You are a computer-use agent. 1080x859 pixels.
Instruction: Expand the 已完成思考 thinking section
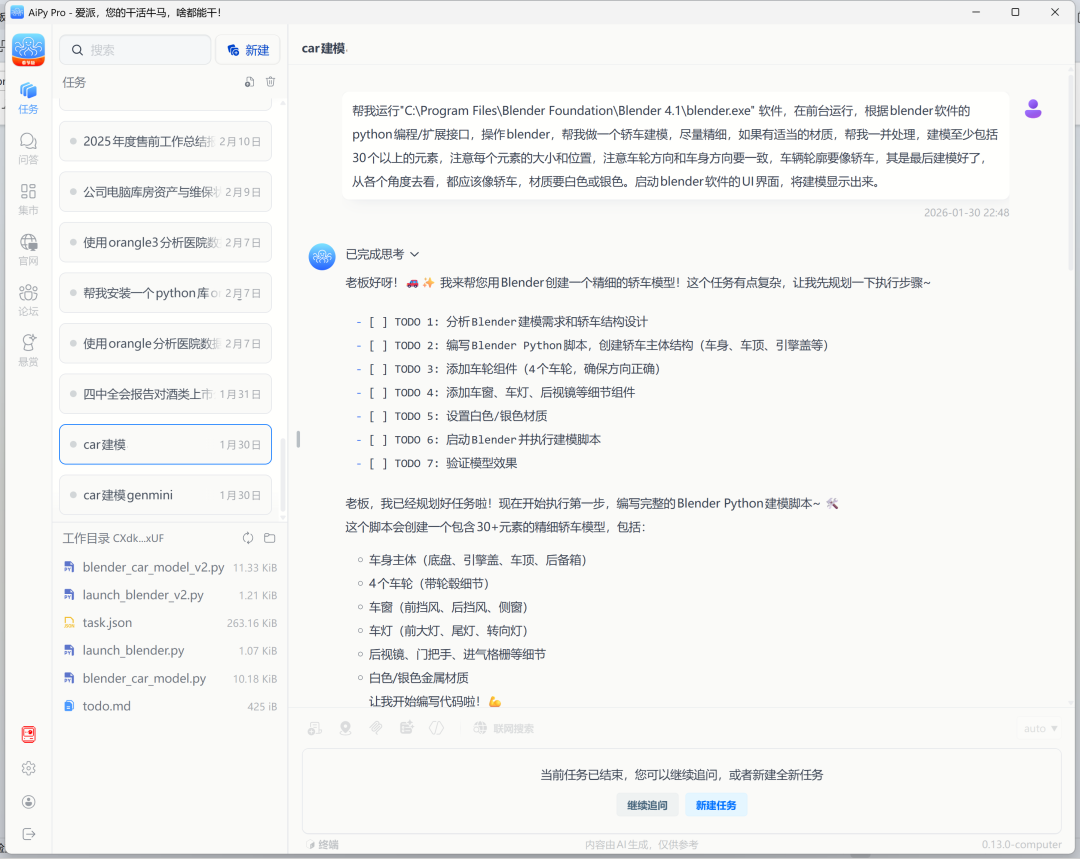pos(382,254)
